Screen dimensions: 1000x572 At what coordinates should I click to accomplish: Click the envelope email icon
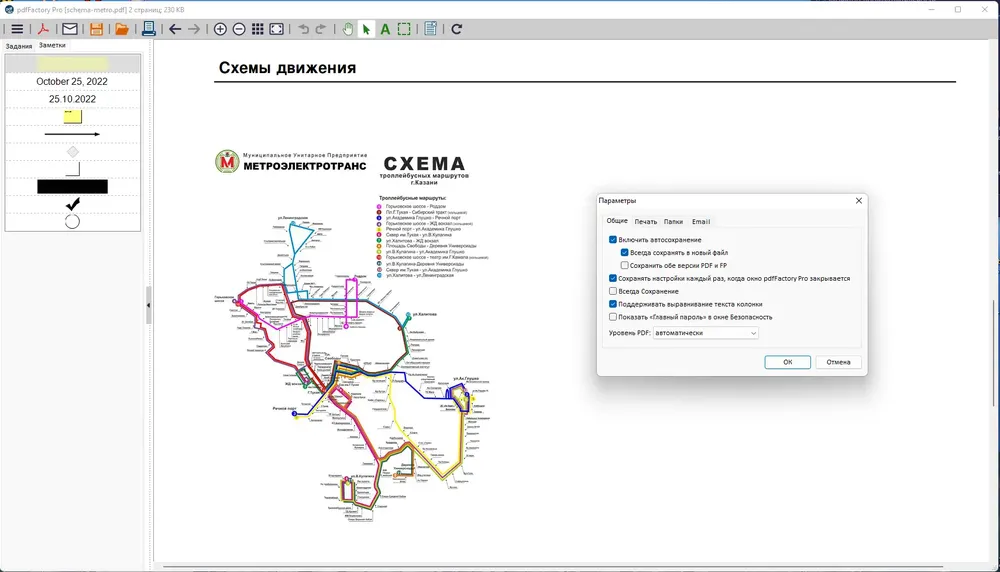pos(70,29)
